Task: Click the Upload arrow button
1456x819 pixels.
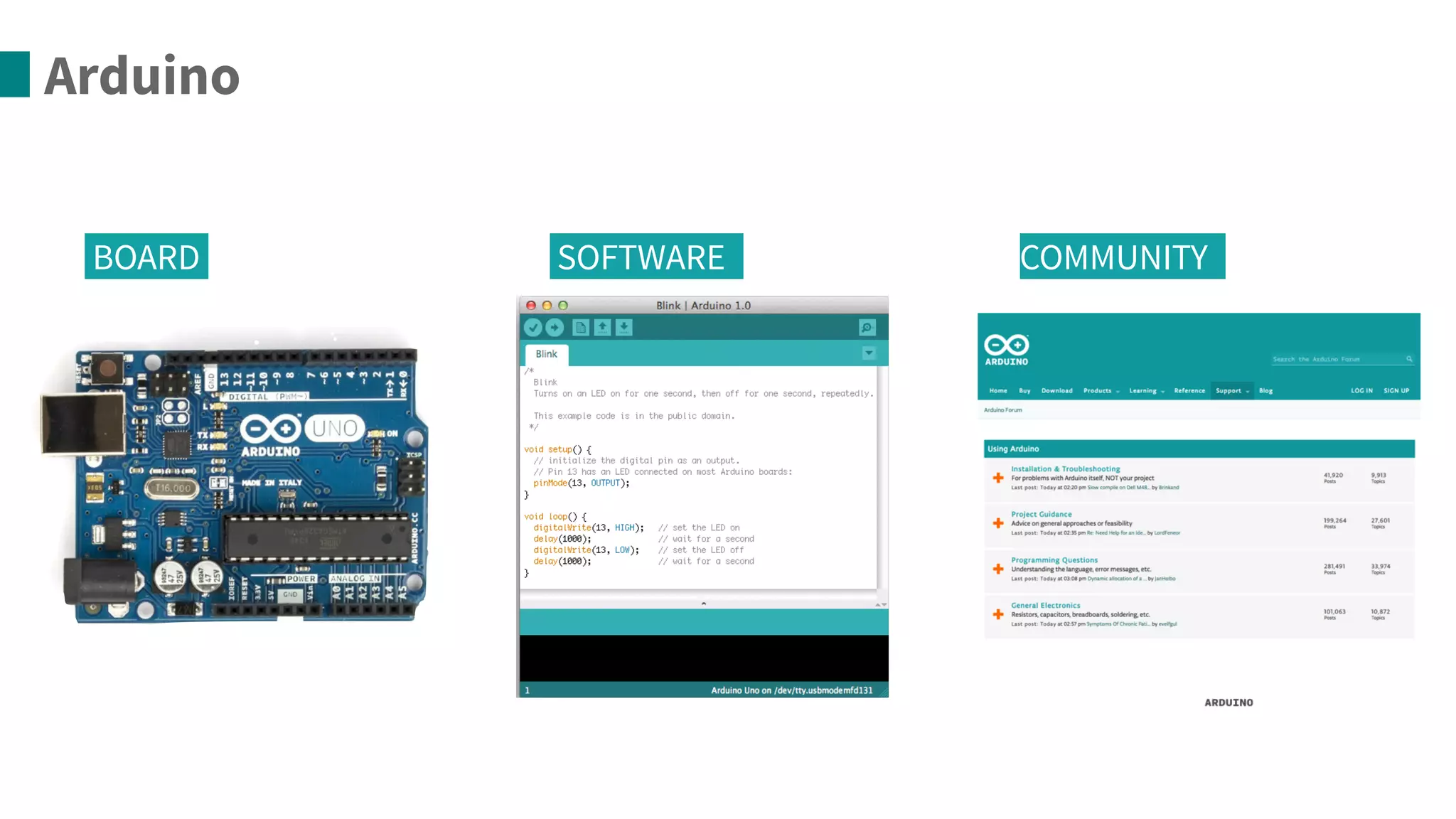Action: (555, 328)
